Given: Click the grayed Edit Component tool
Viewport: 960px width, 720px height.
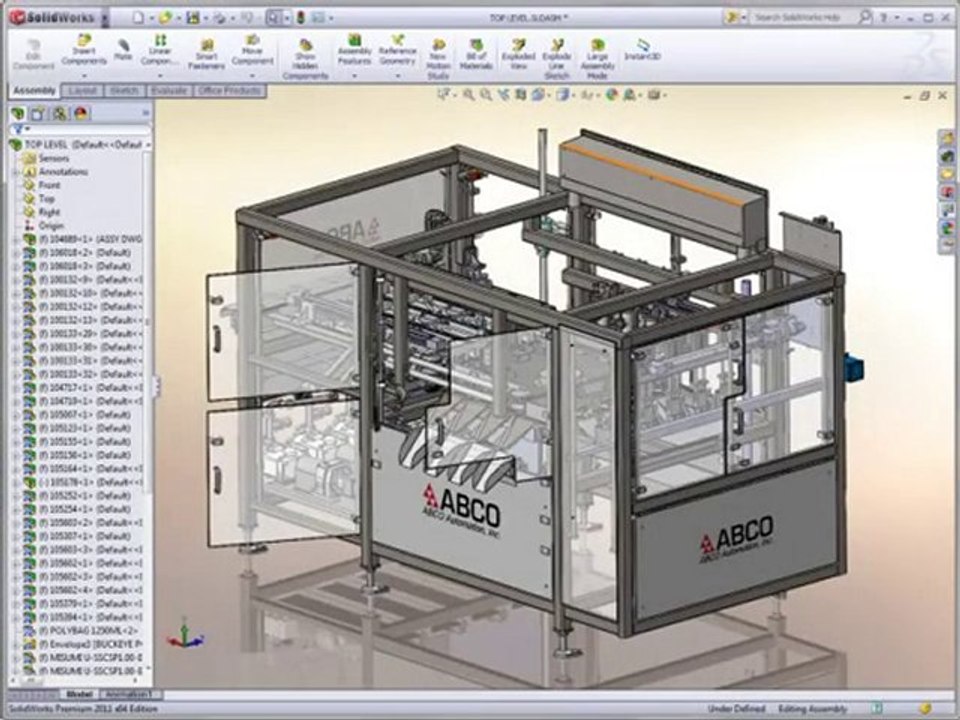Looking at the screenshot, I should [34, 54].
